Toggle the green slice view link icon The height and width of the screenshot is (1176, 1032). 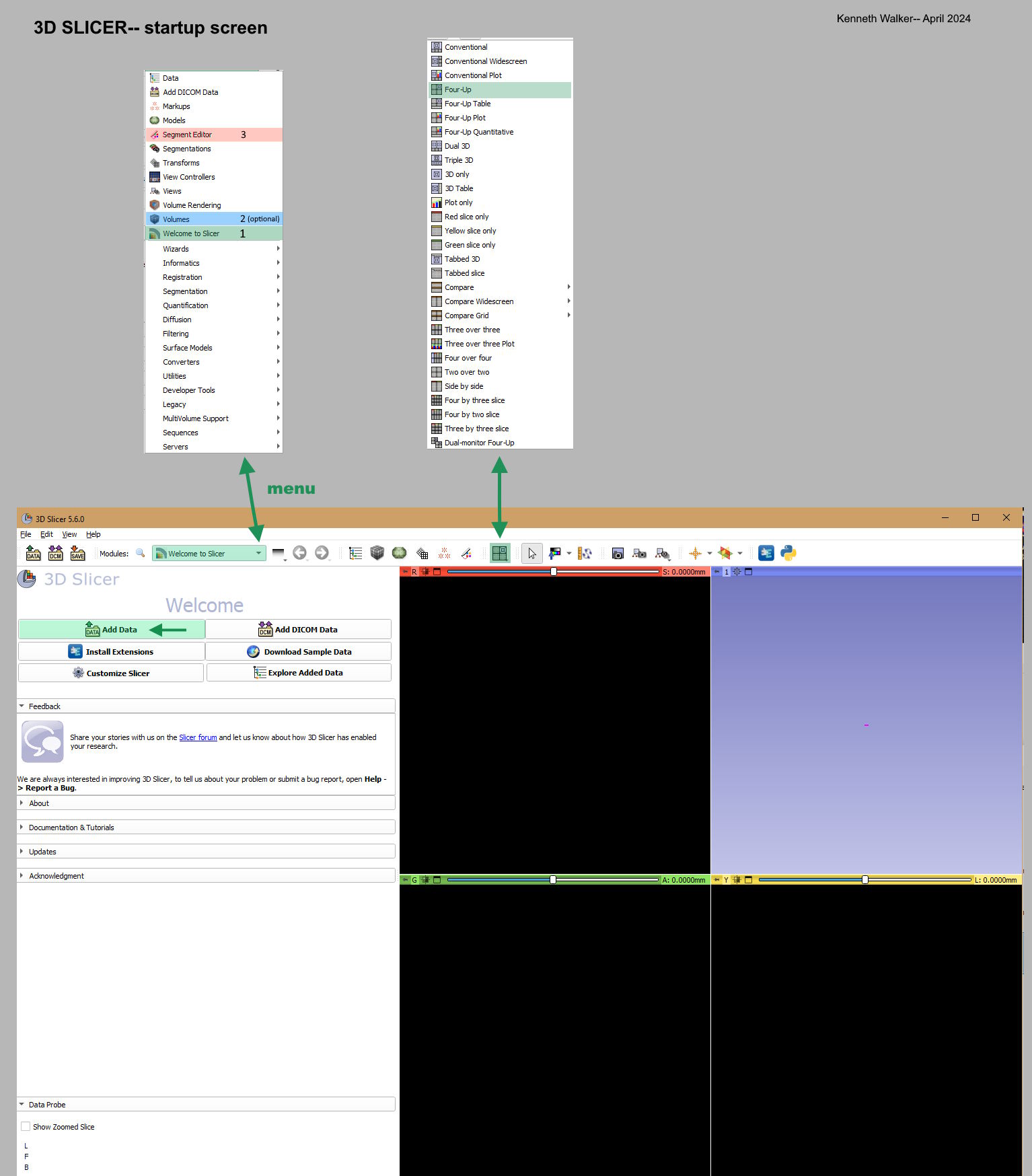pos(425,880)
